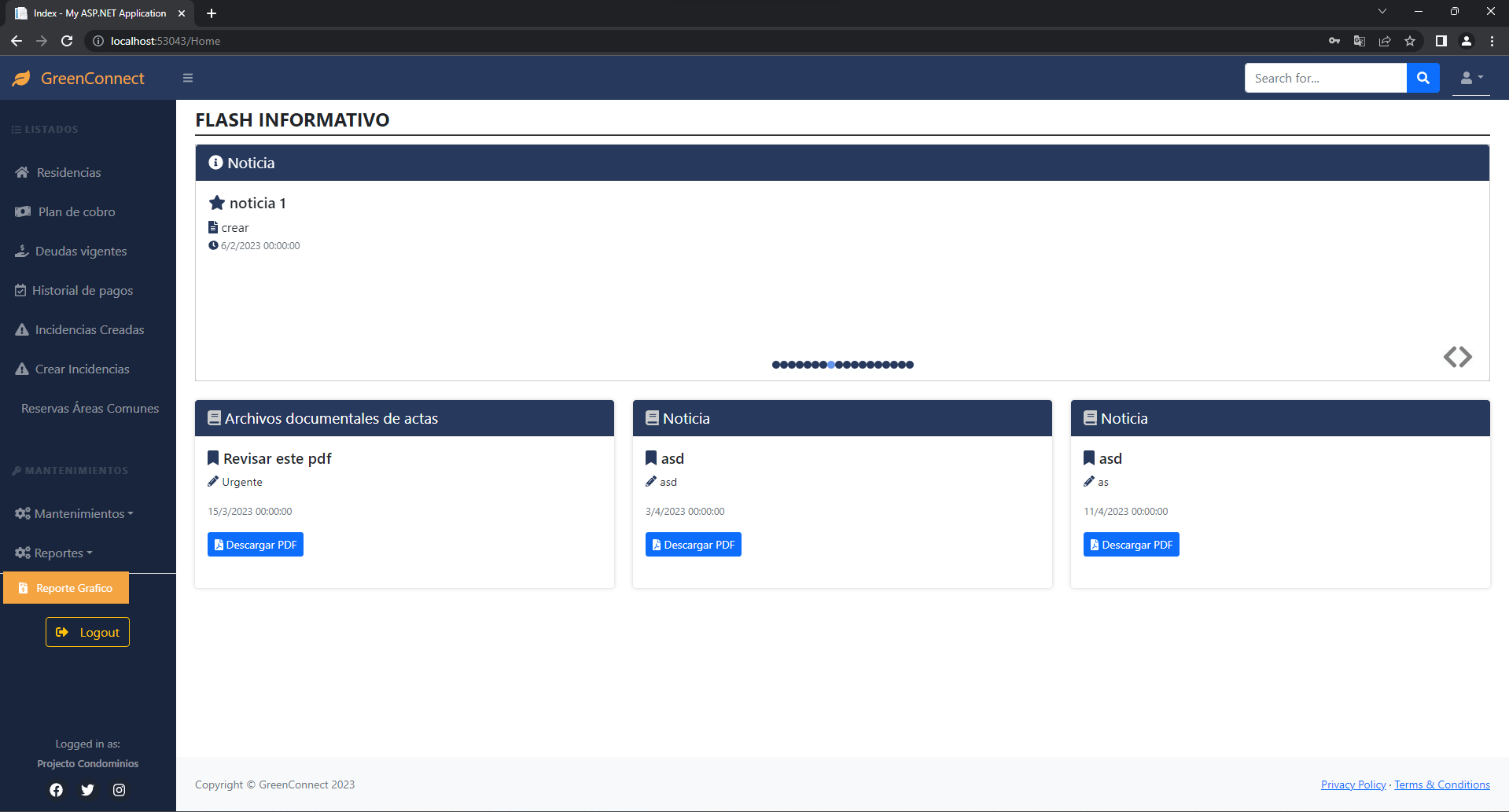Click the info icon in Noticia header
1509x812 pixels.
(215, 163)
